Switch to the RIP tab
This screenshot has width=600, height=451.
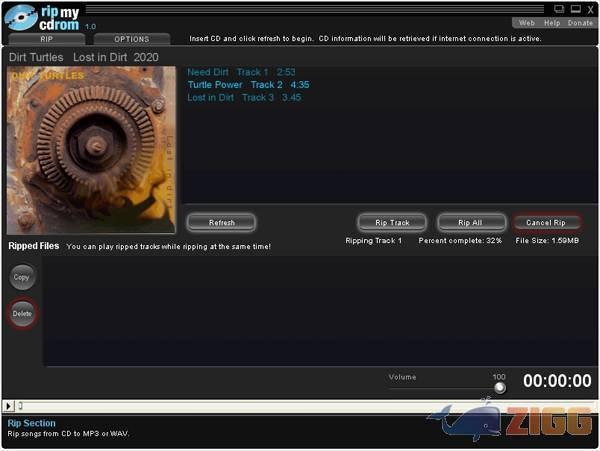click(46, 39)
